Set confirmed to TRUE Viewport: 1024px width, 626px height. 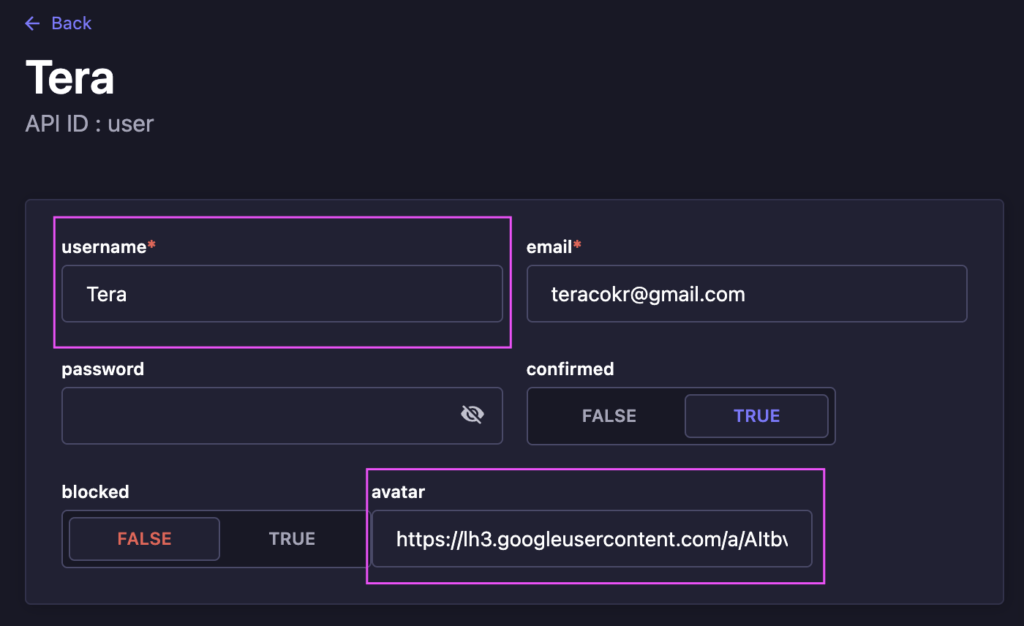(756, 416)
